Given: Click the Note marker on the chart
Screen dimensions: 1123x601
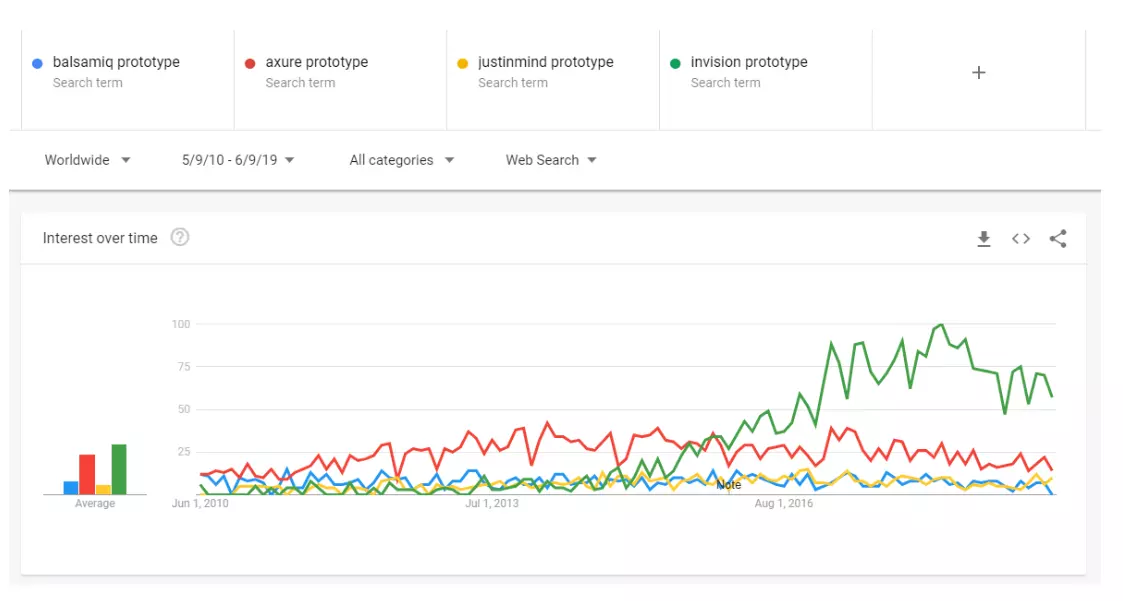Looking at the screenshot, I should [728, 485].
